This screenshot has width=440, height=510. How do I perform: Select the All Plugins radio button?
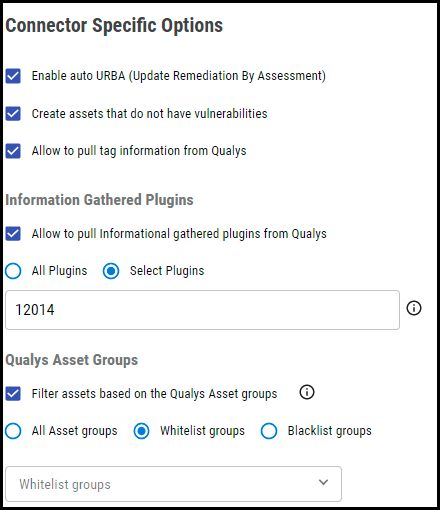pyautogui.click(x=13, y=271)
